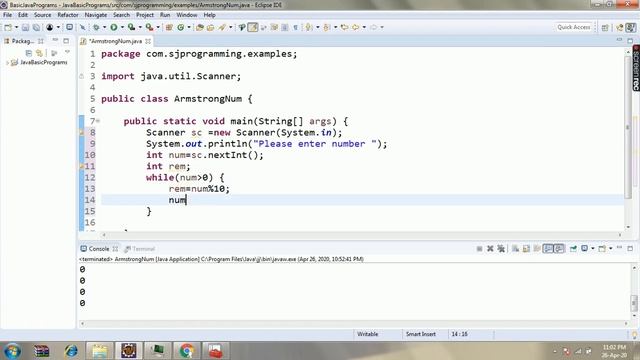Click the Save All icon

(x=36, y=27)
